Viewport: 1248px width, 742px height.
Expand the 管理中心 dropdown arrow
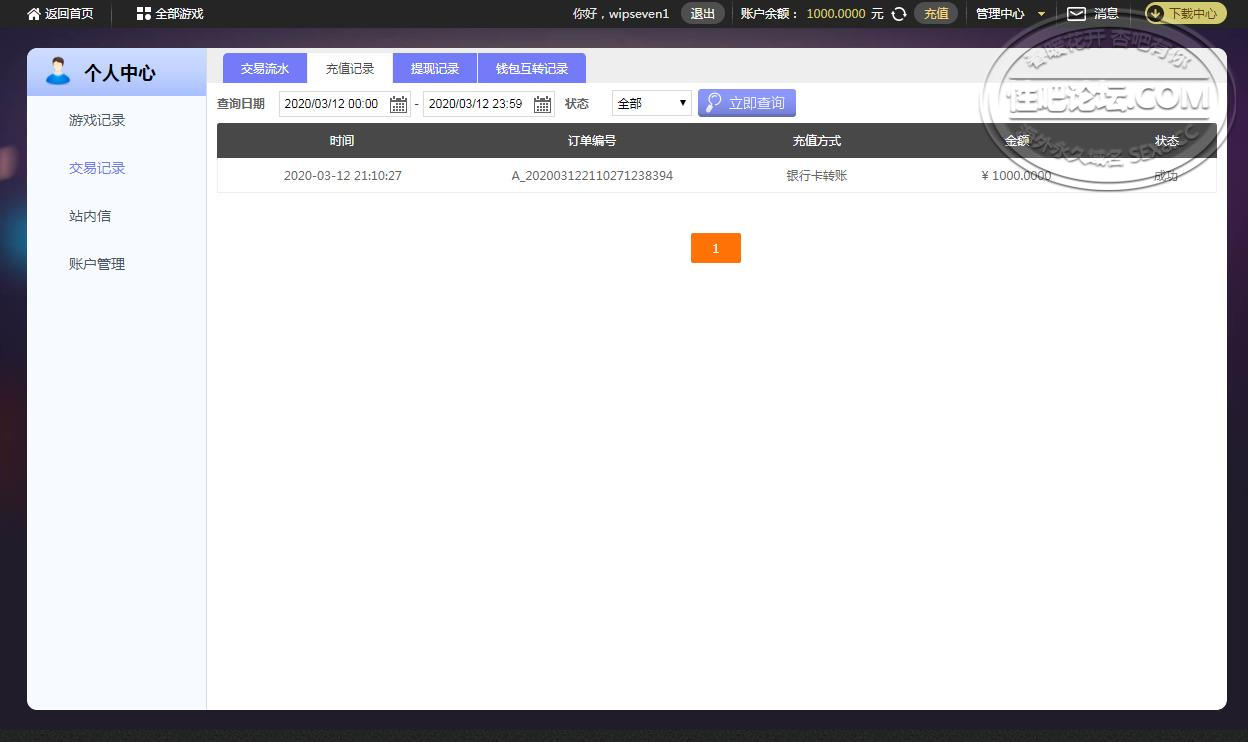point(1041,15)
